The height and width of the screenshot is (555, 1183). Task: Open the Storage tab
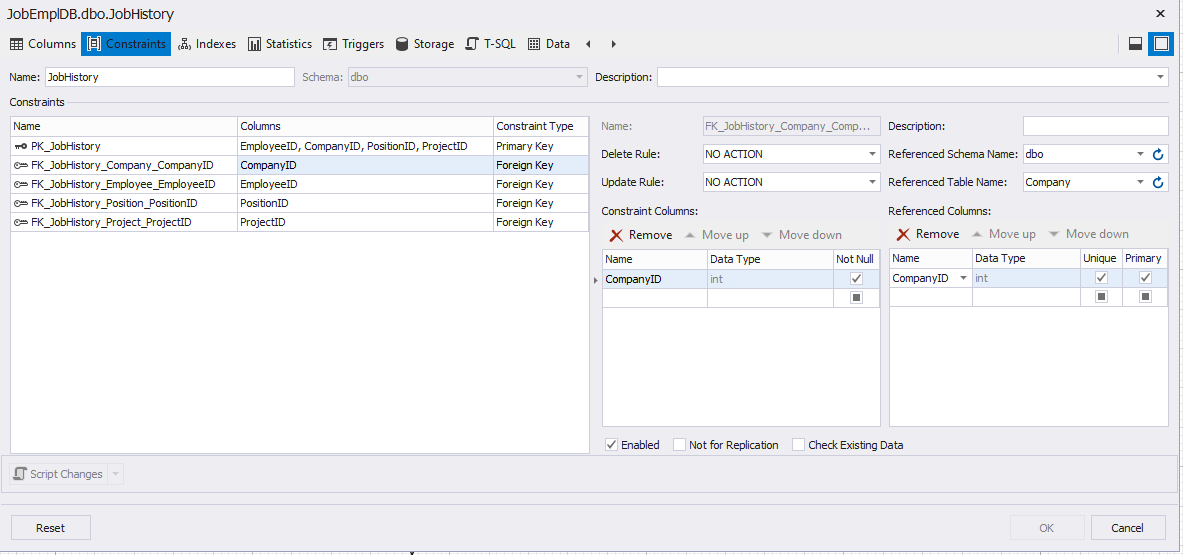tap(425, 44)
